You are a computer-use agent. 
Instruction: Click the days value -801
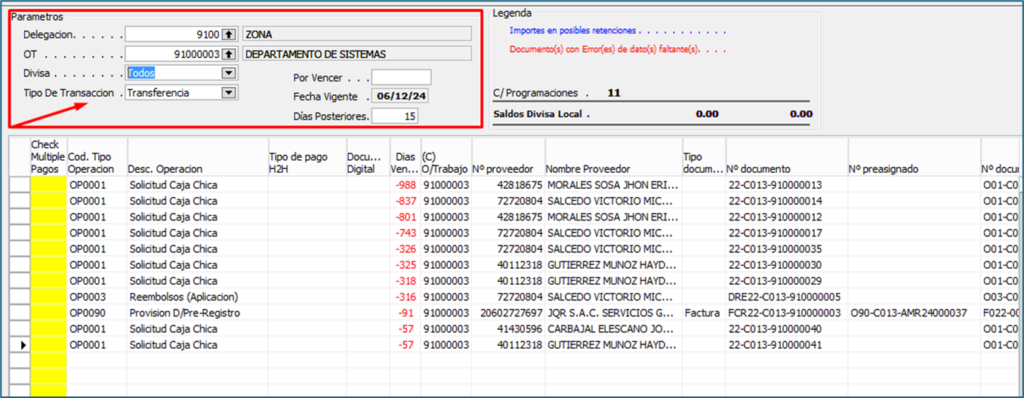click(x=405, y=217)
